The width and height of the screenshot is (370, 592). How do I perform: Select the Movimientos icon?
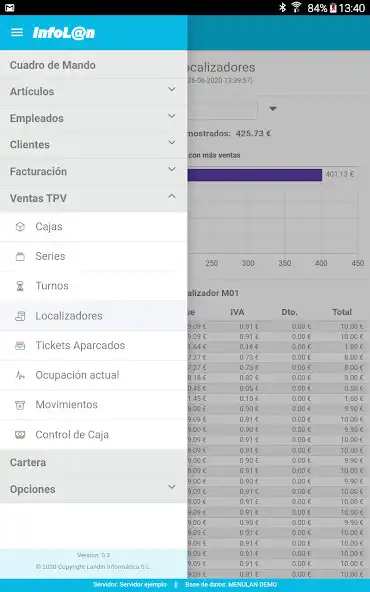click(20, 405)
